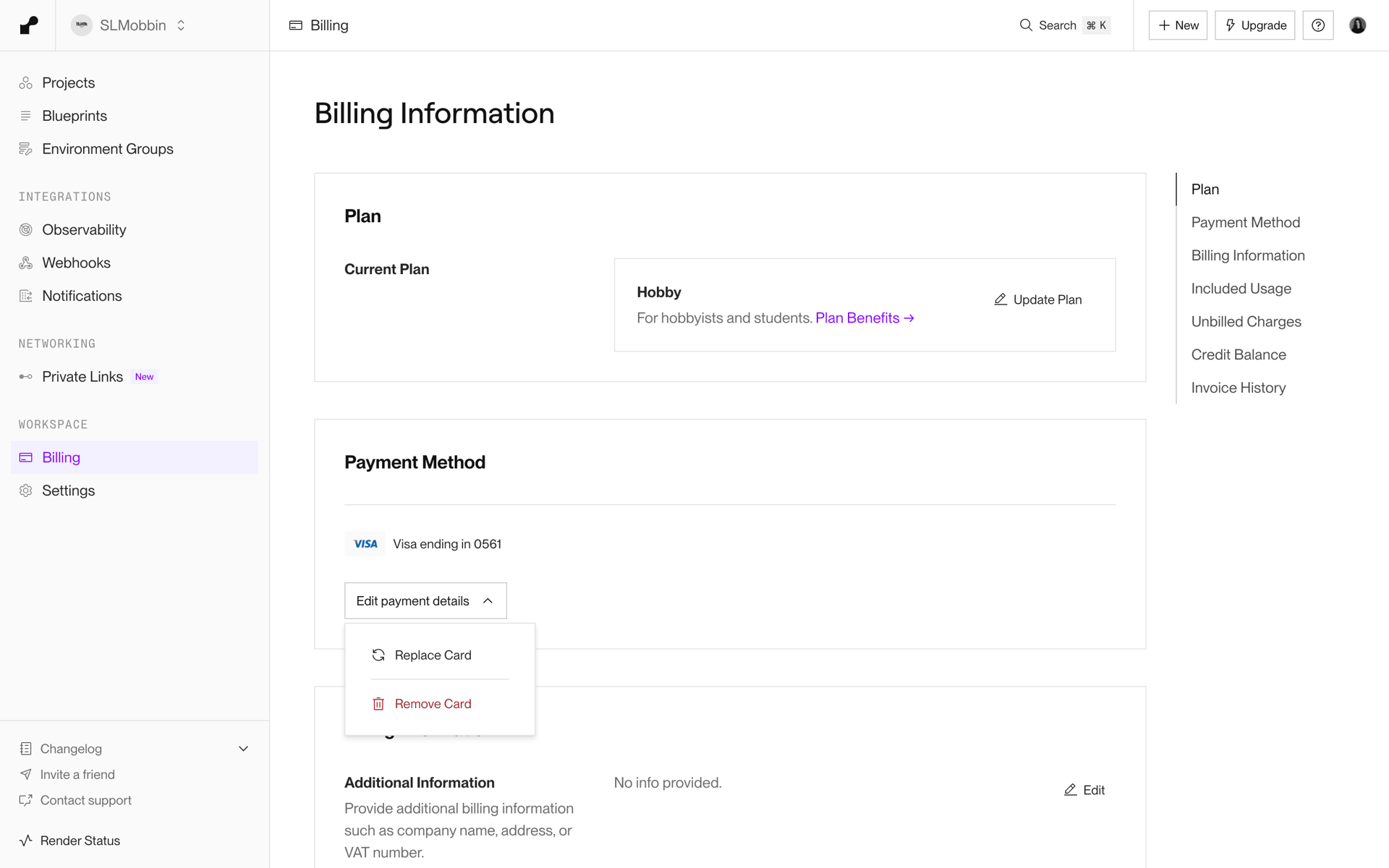
Task: Jump to Credit Balance section
Action: coord(1239,355)
